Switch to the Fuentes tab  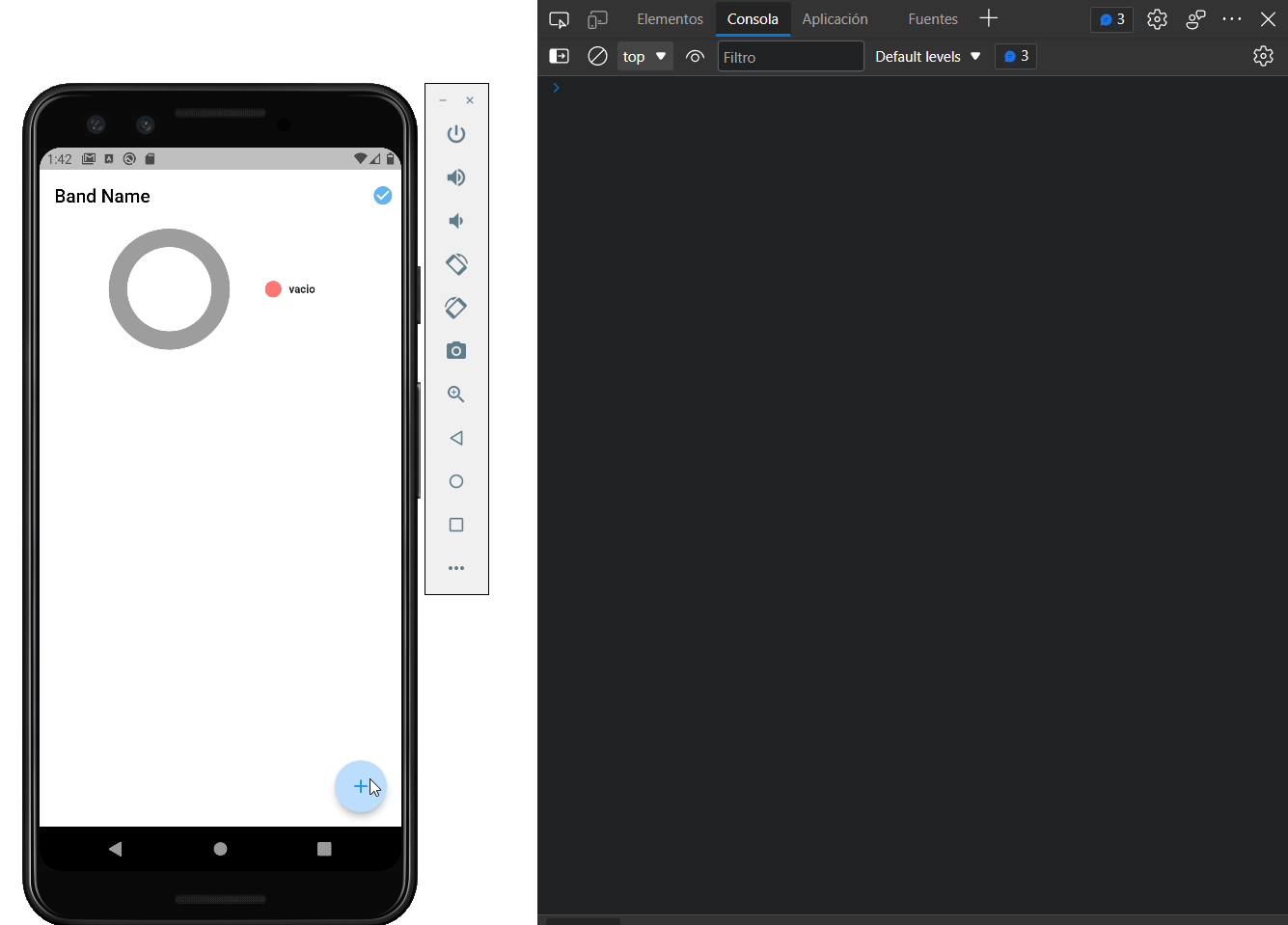coord(933,19)
